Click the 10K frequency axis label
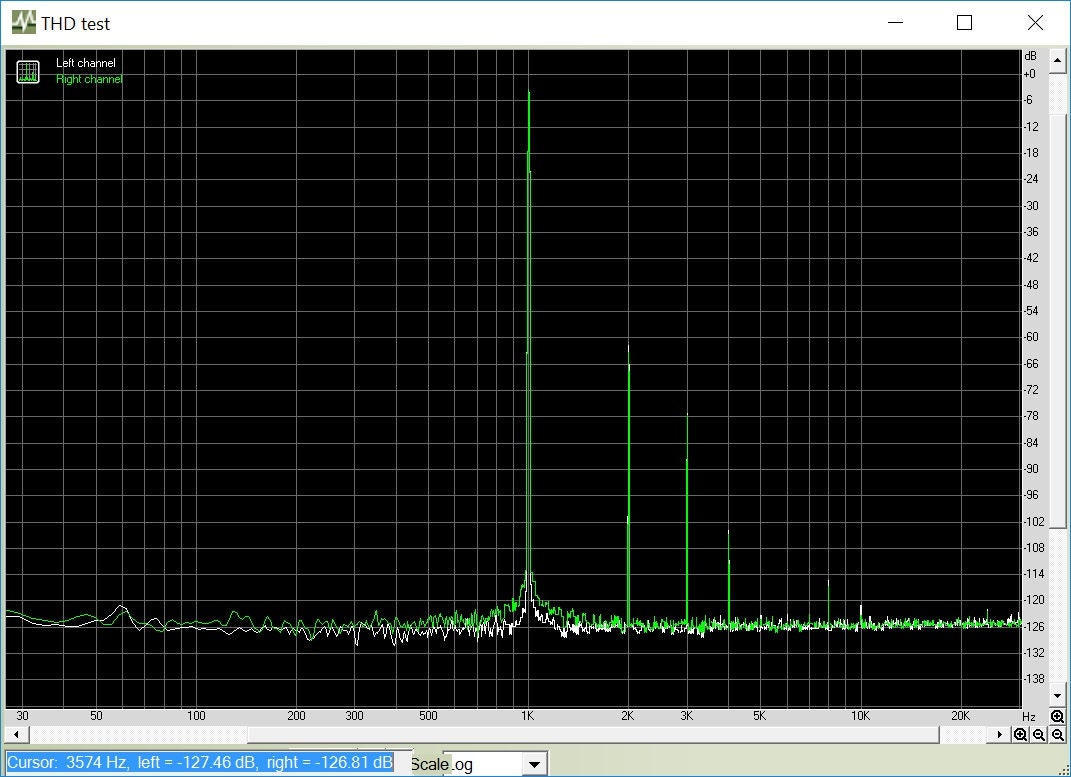 coord(860,716)
